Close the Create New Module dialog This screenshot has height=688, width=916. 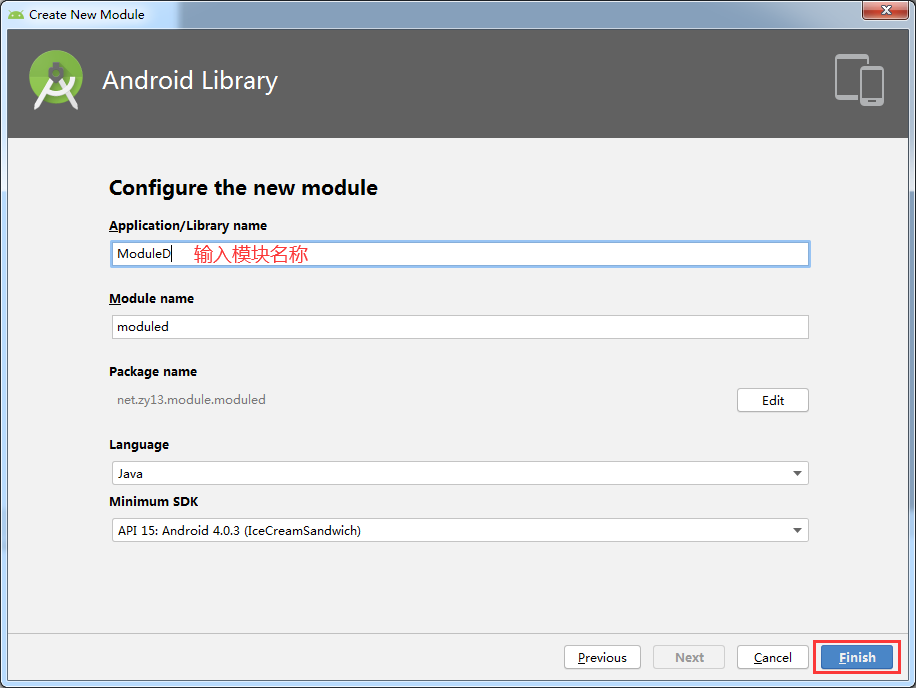(x=886, y=10)
